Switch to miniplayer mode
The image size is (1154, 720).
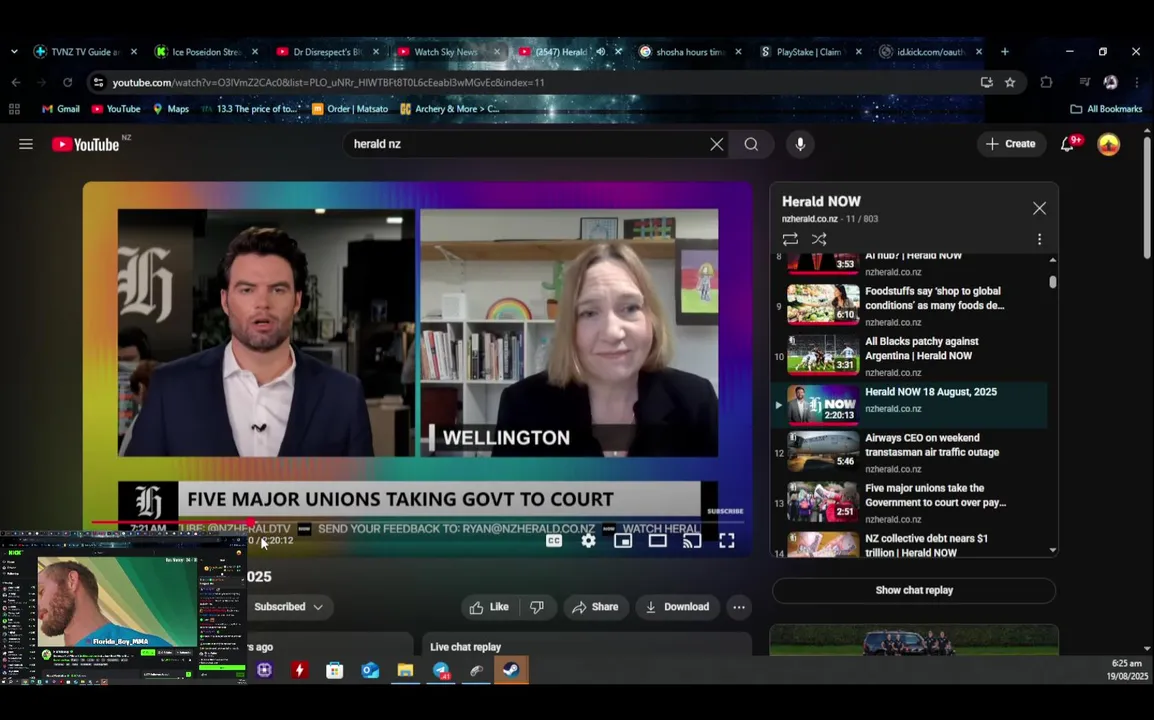click(x=623, y=541)
